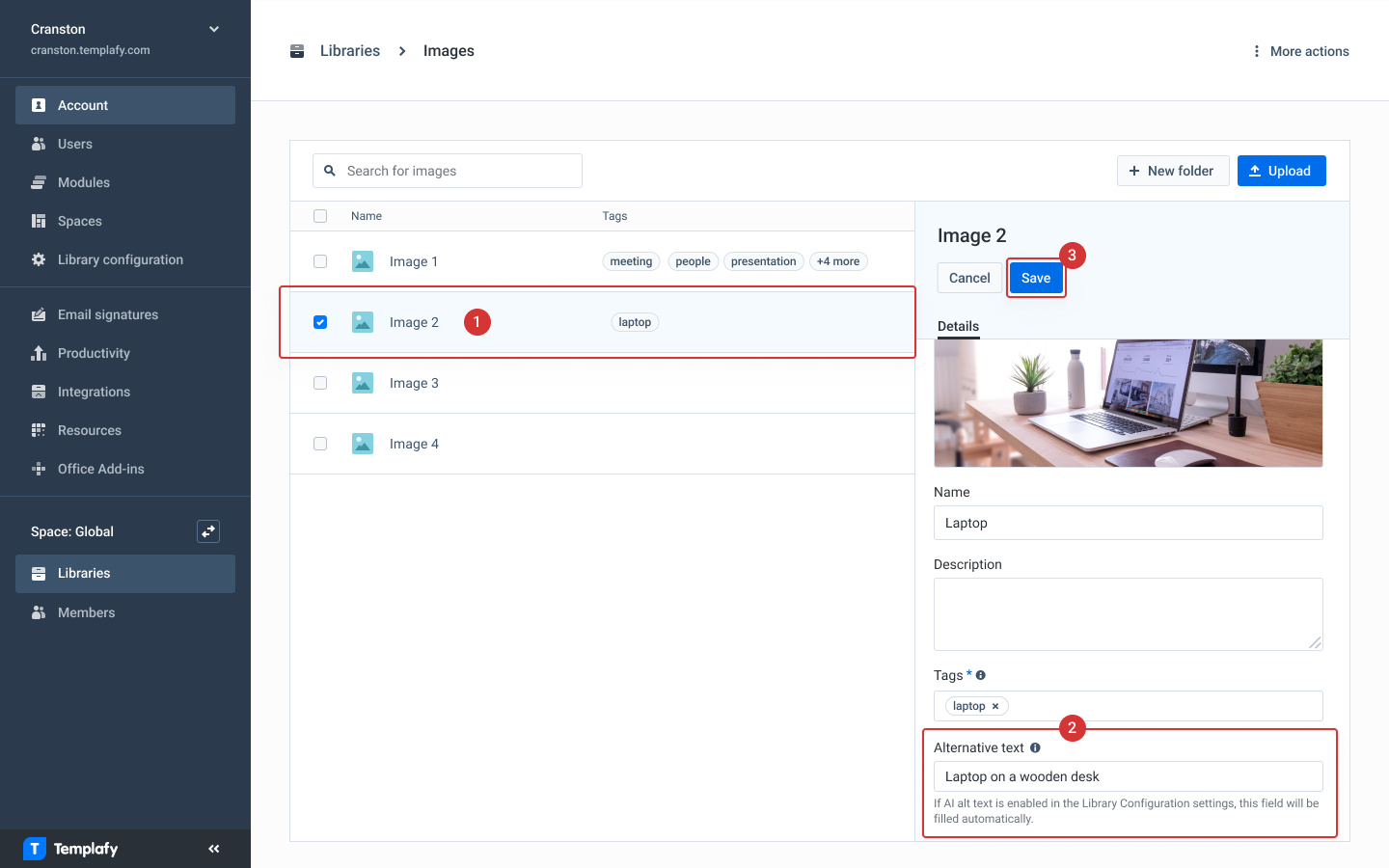Expand the +4 more tags on Image 1
Image resolution: width=1389 pixels, height=868 pixels.
(838, 260)
